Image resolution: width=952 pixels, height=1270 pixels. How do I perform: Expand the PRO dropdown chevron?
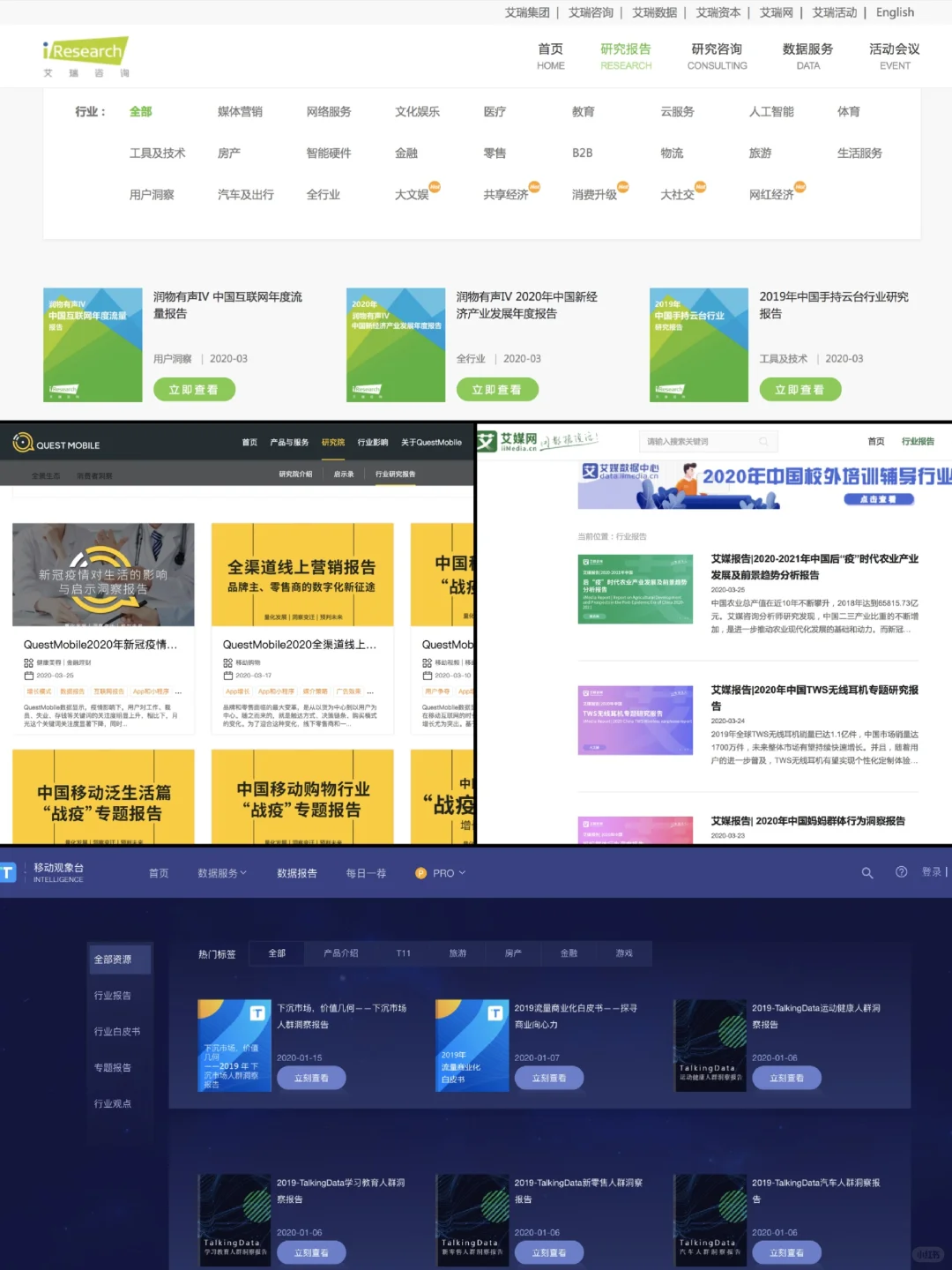point(462,873)
